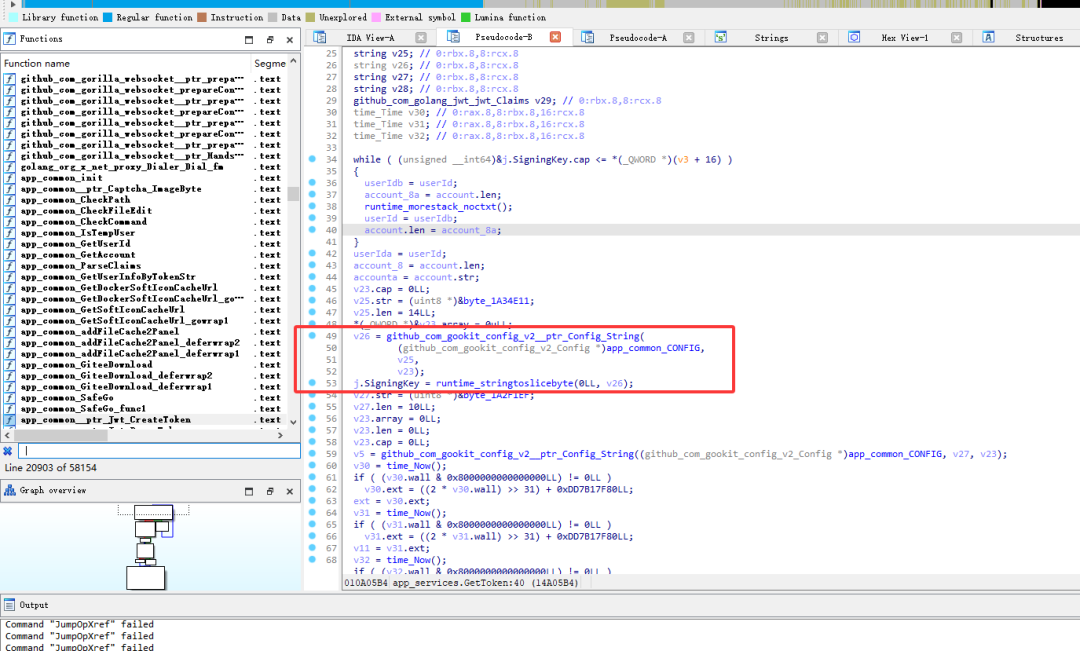The height and width of the screenshot is (651, 1080).
Task: Click function icon beside app_common_SafeGo
Action: coord(10,397)
